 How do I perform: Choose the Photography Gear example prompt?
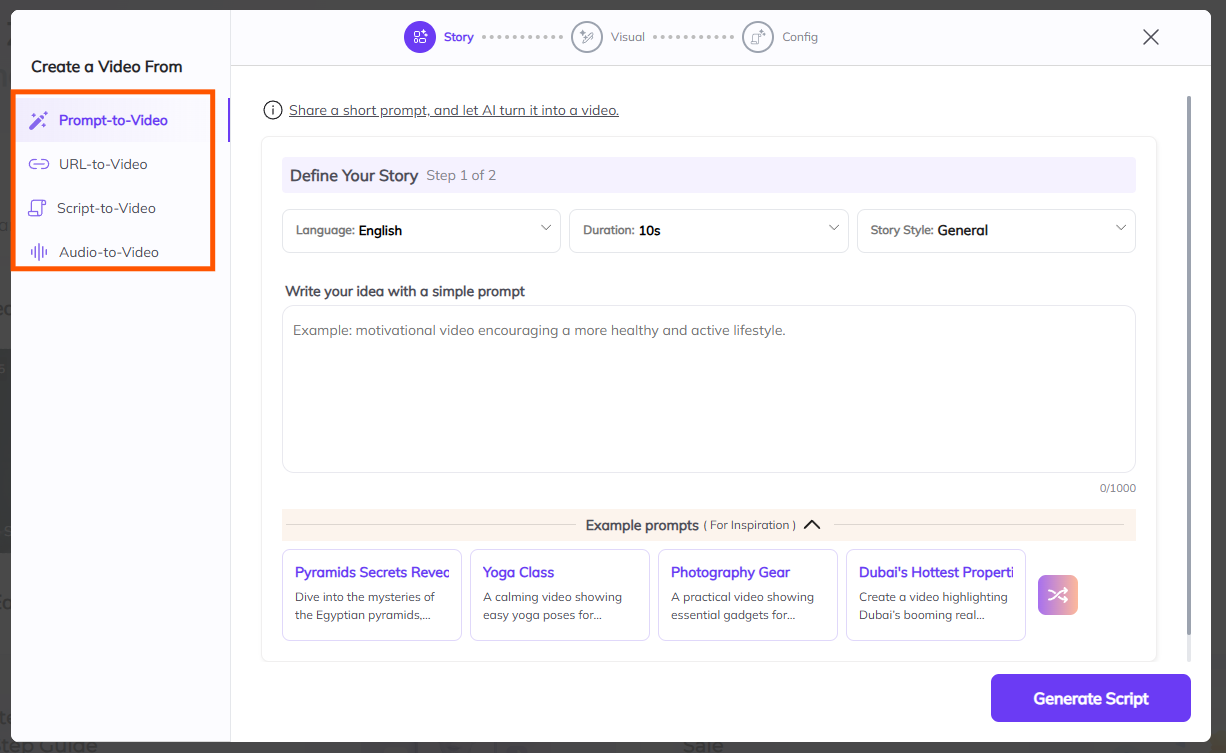pos(748,594)
